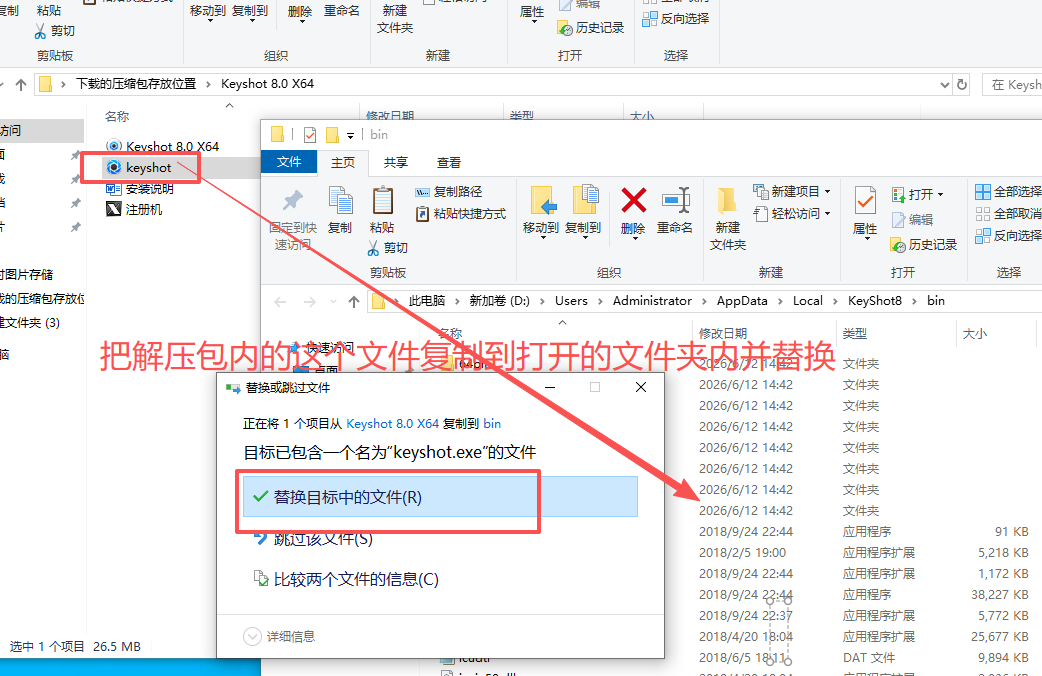Click 全部取消 in bin window ribbon
Screen dimensions: 1042x676
pos(1008,214)
